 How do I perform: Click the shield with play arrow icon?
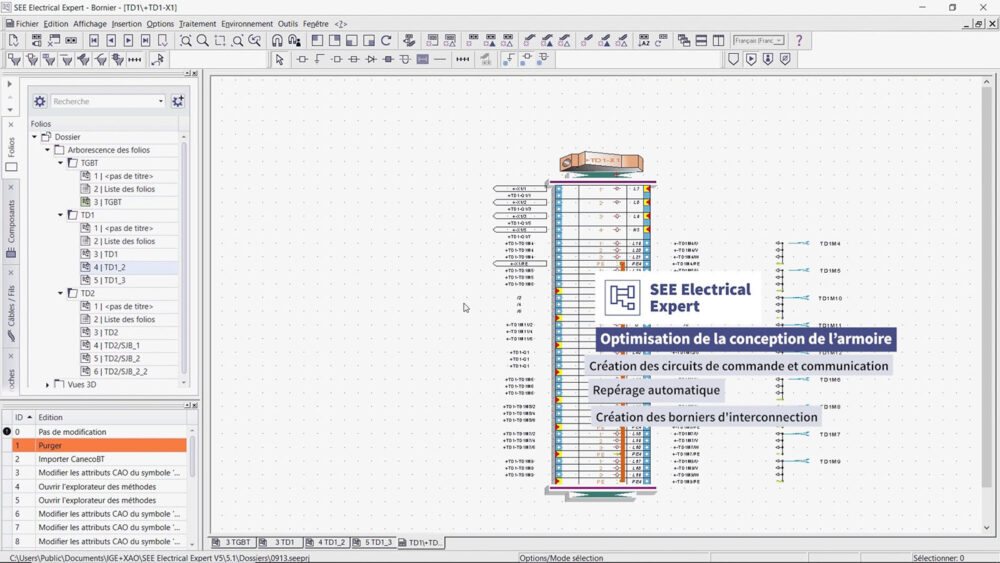tap(751, 59)
